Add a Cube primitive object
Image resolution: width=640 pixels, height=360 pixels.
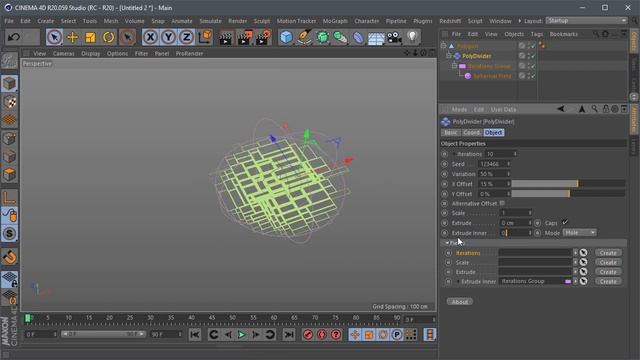click(286, 37)
